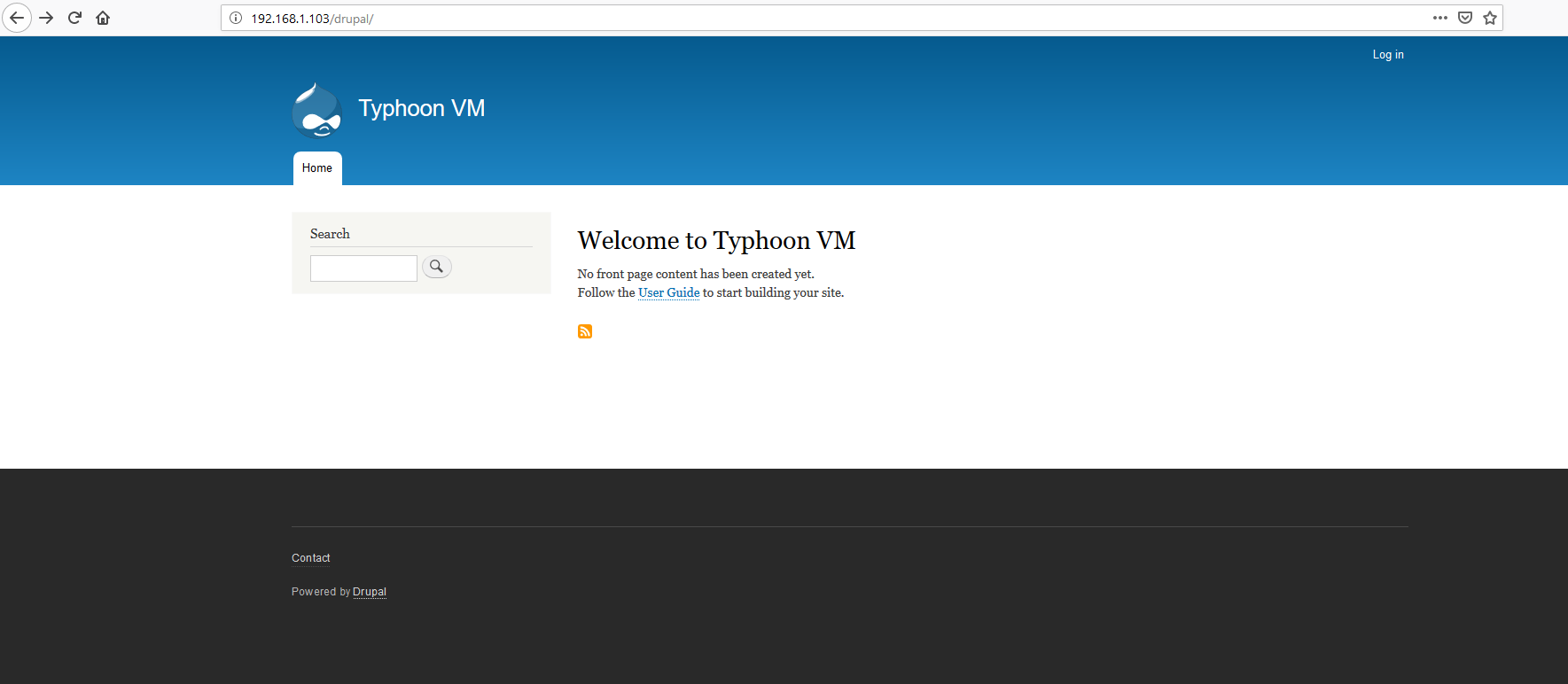Reload the current Drupal page
The width and height of the screenshot is (1568, 684).
(74, 18)
